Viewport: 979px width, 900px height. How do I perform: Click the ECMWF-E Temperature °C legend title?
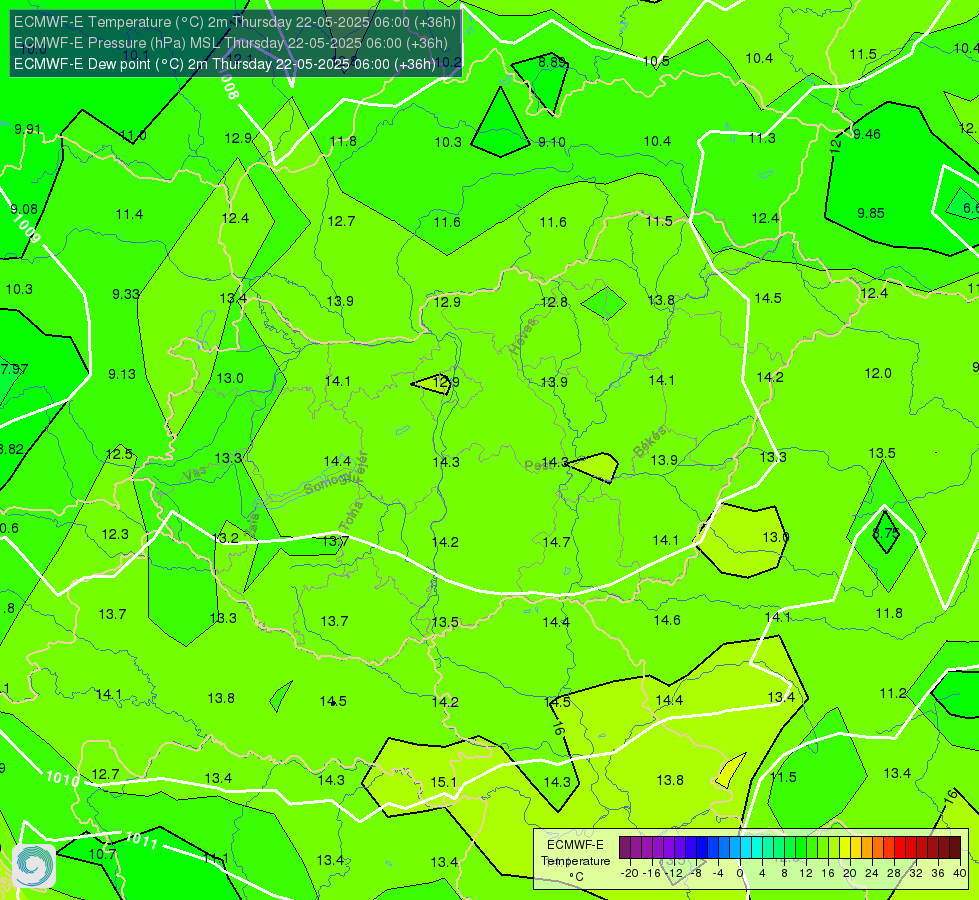pos(575,861)
